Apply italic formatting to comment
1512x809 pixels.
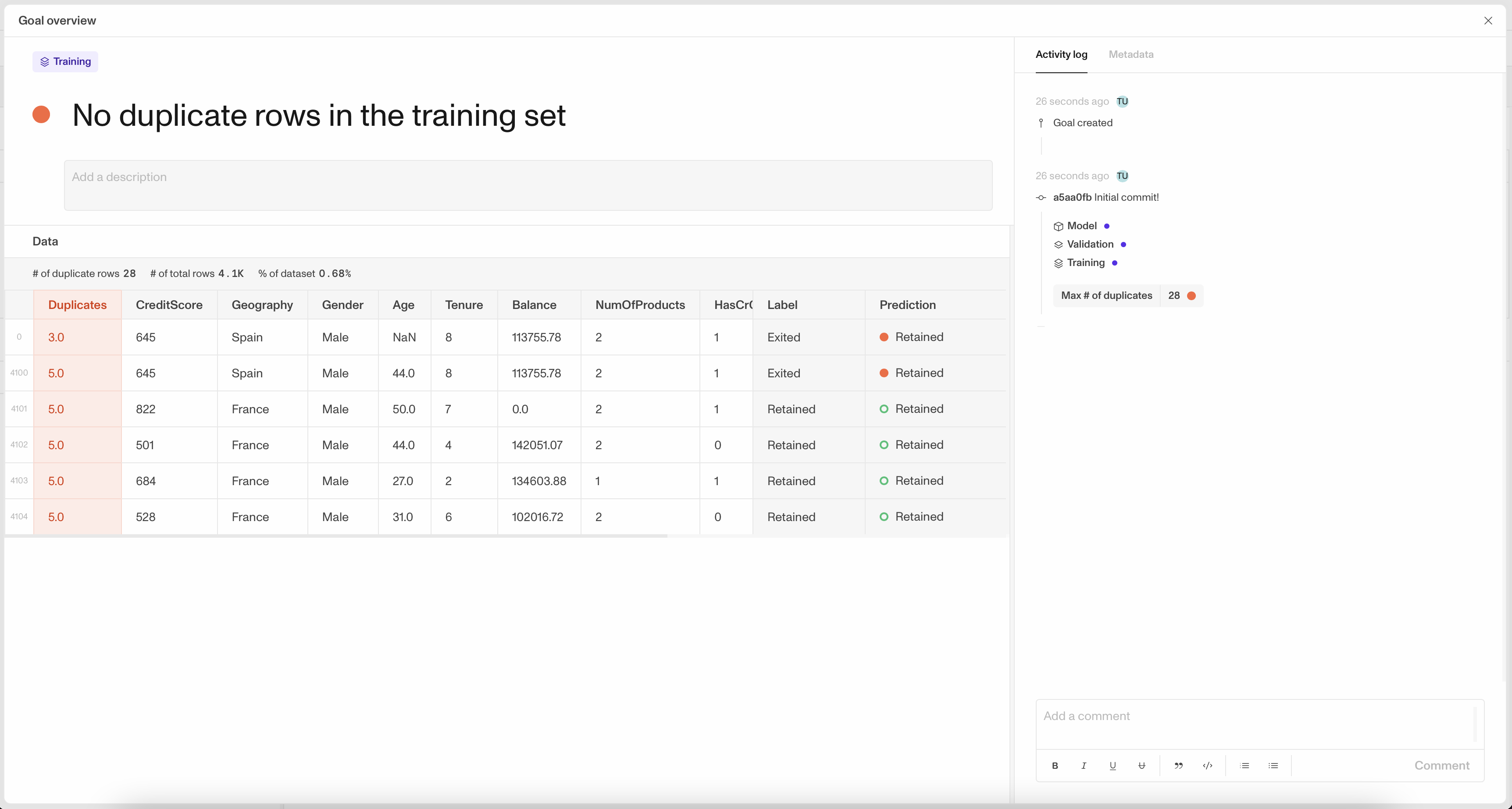[x=1084, y=766]
